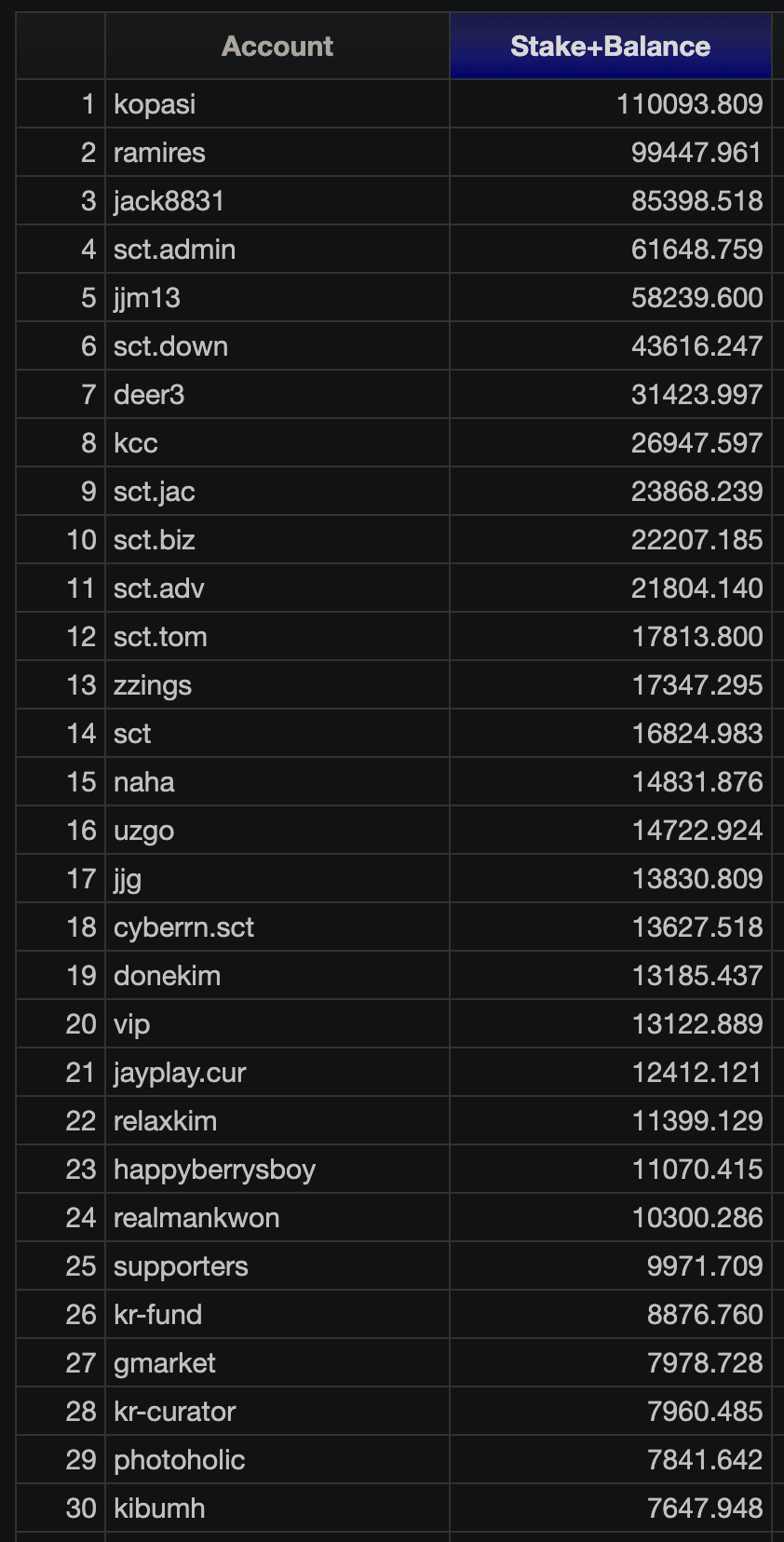Sort by the Account column header
Screen dimensions: 784x1542
pos(277,47)
